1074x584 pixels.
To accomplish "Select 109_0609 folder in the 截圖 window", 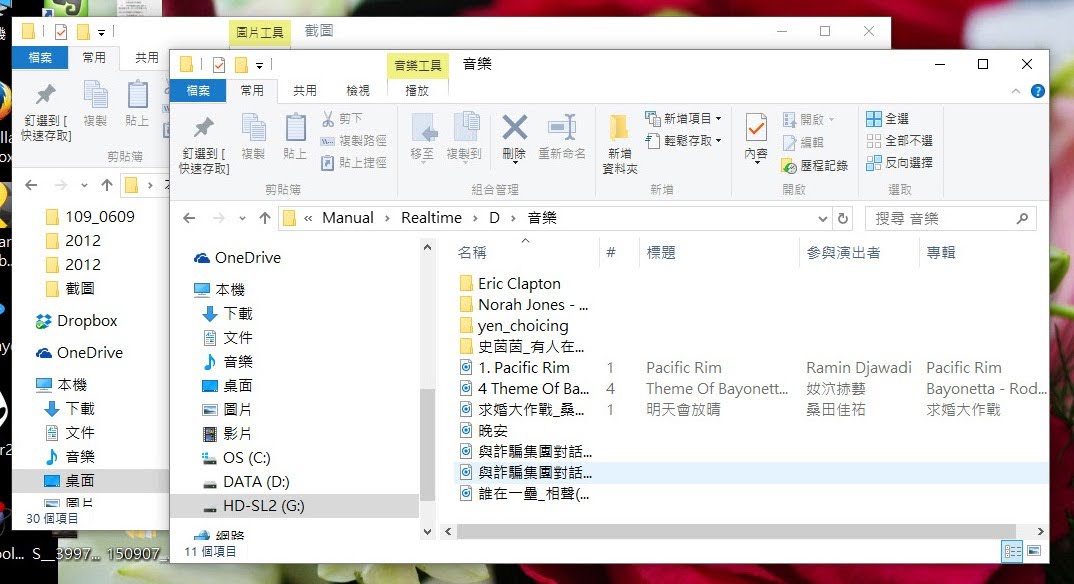I will click(x=90, y=217).
